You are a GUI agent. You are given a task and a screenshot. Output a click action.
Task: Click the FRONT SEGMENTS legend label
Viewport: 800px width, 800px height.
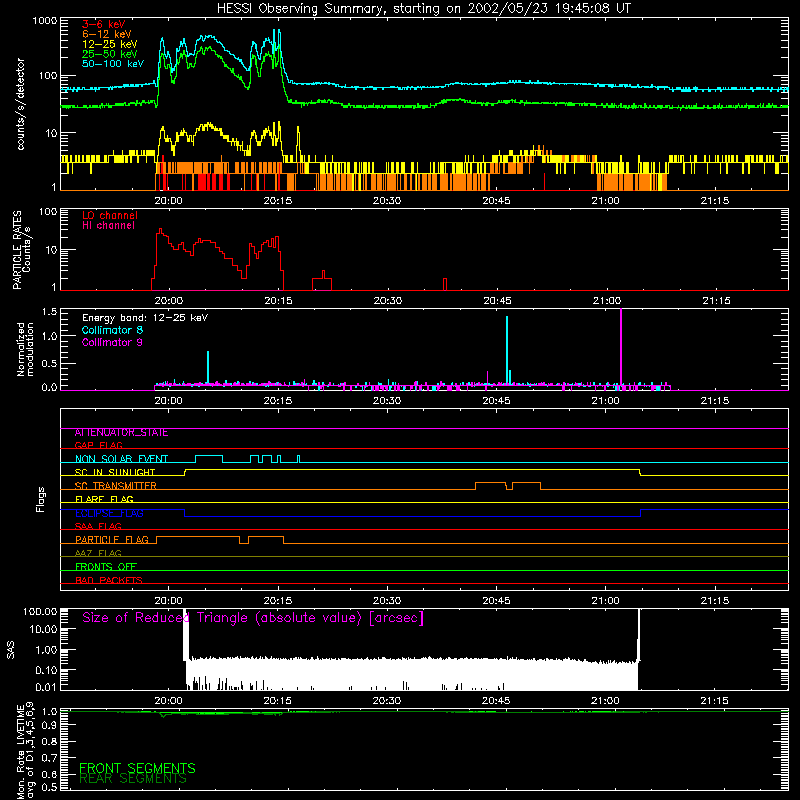click(137, 768)
